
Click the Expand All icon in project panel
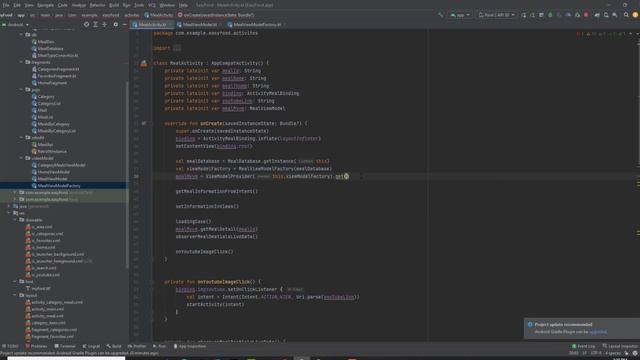95,24
